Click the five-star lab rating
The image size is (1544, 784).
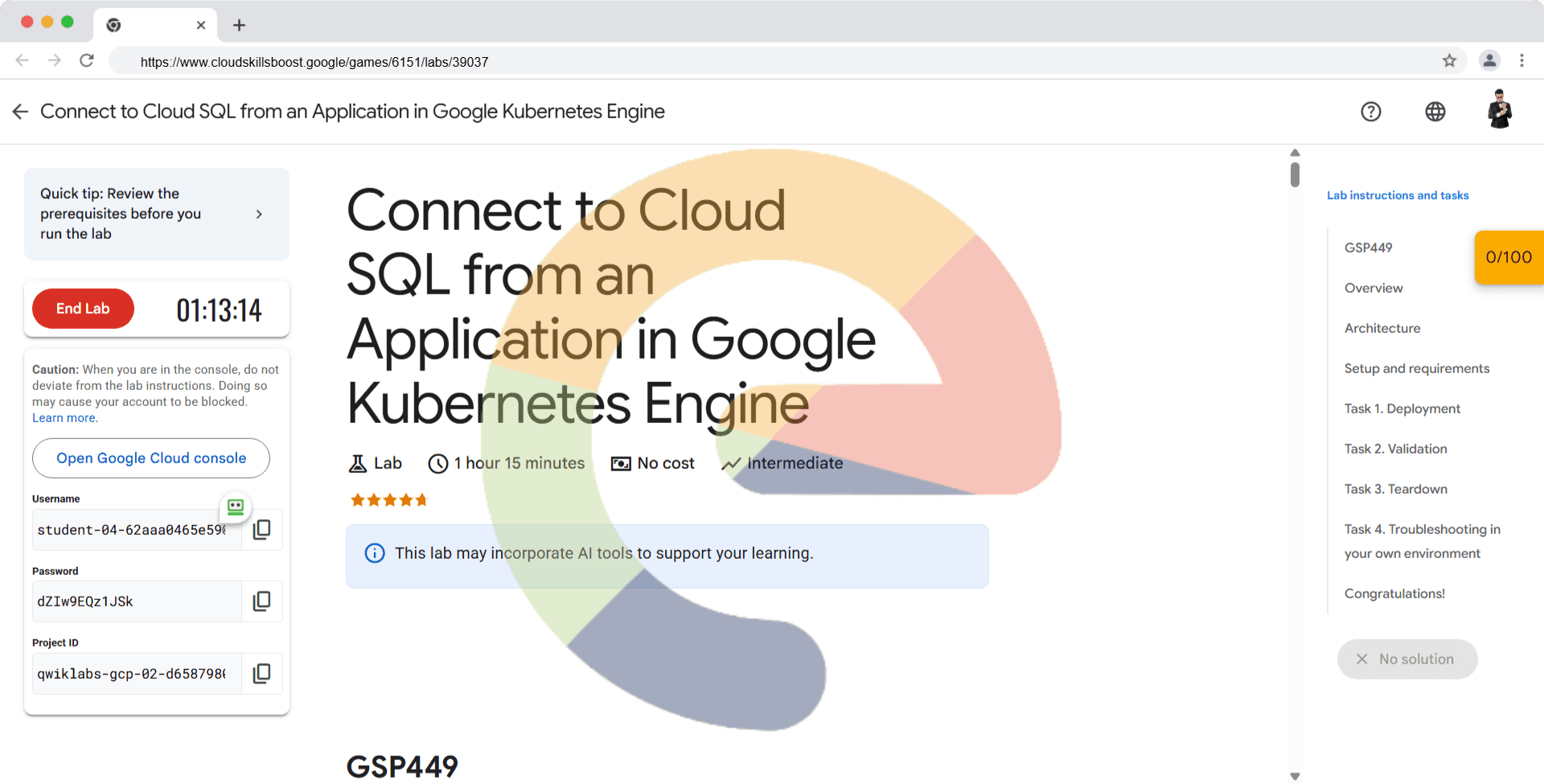coord(388,500)
